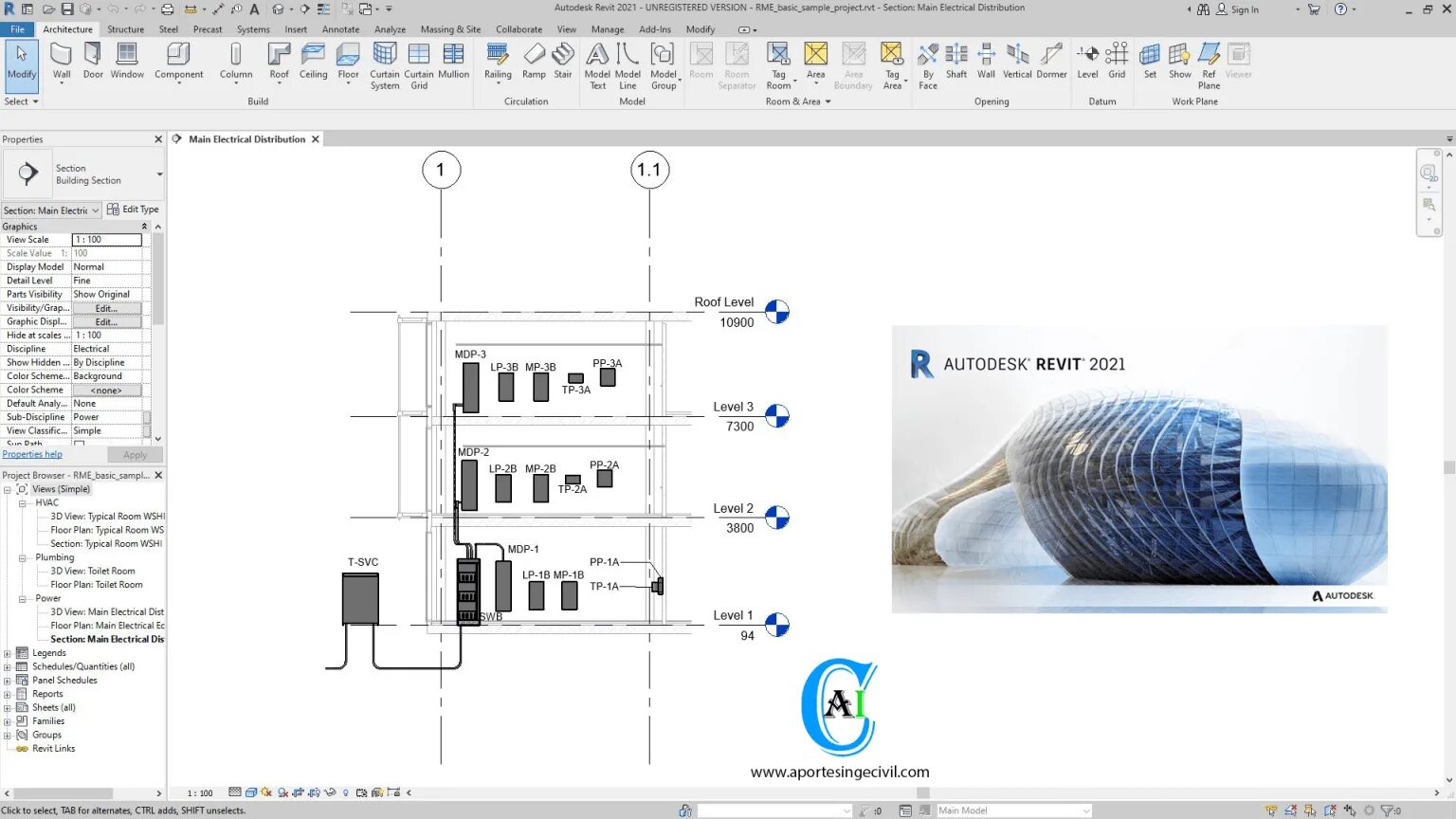This screenshot has width=1456, height=819.
Task: Click the Save icon in quick access toolbar
Action: tap(67, 9)
